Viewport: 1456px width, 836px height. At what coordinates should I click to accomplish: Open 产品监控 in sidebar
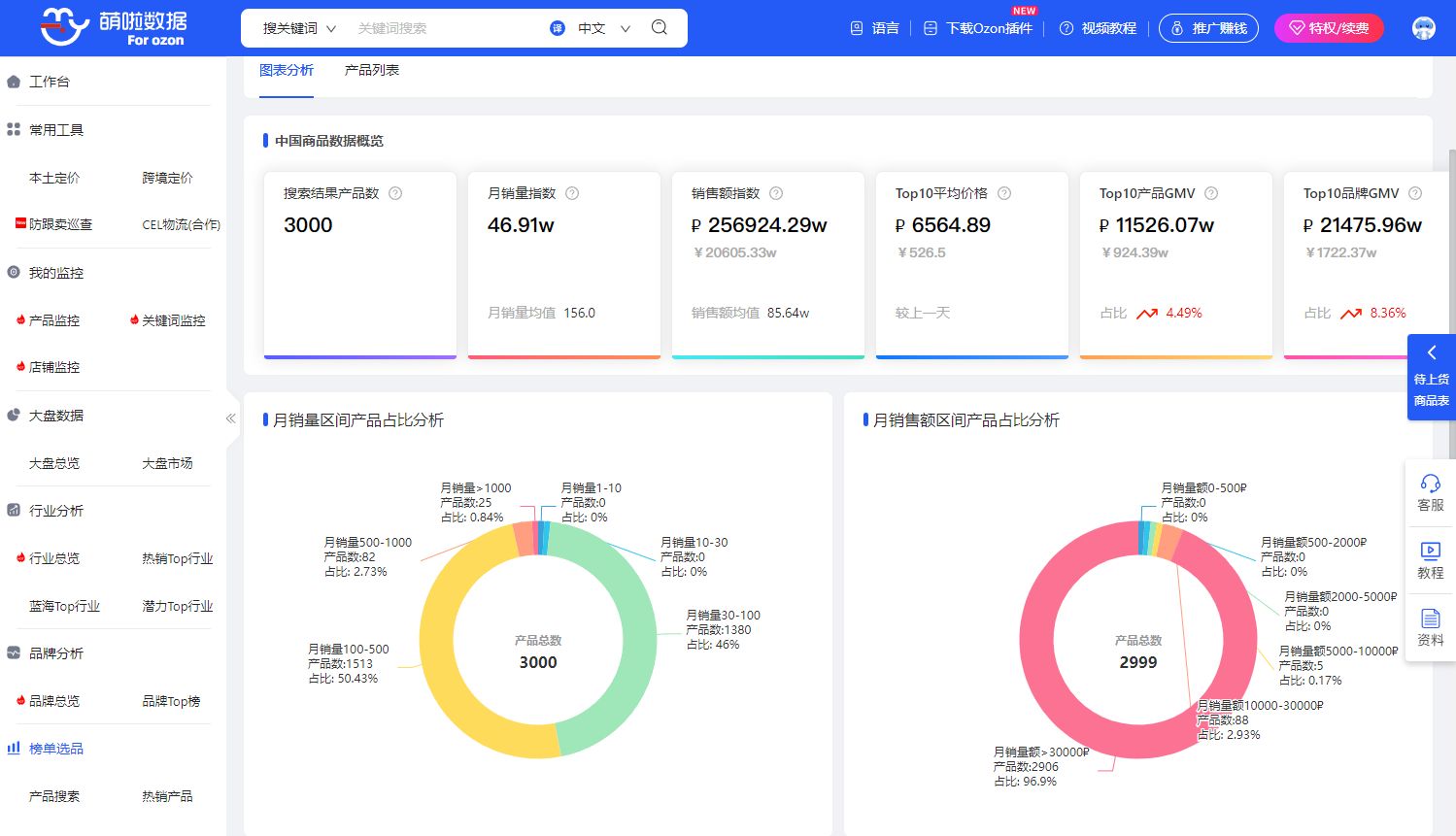pos(54,319)
